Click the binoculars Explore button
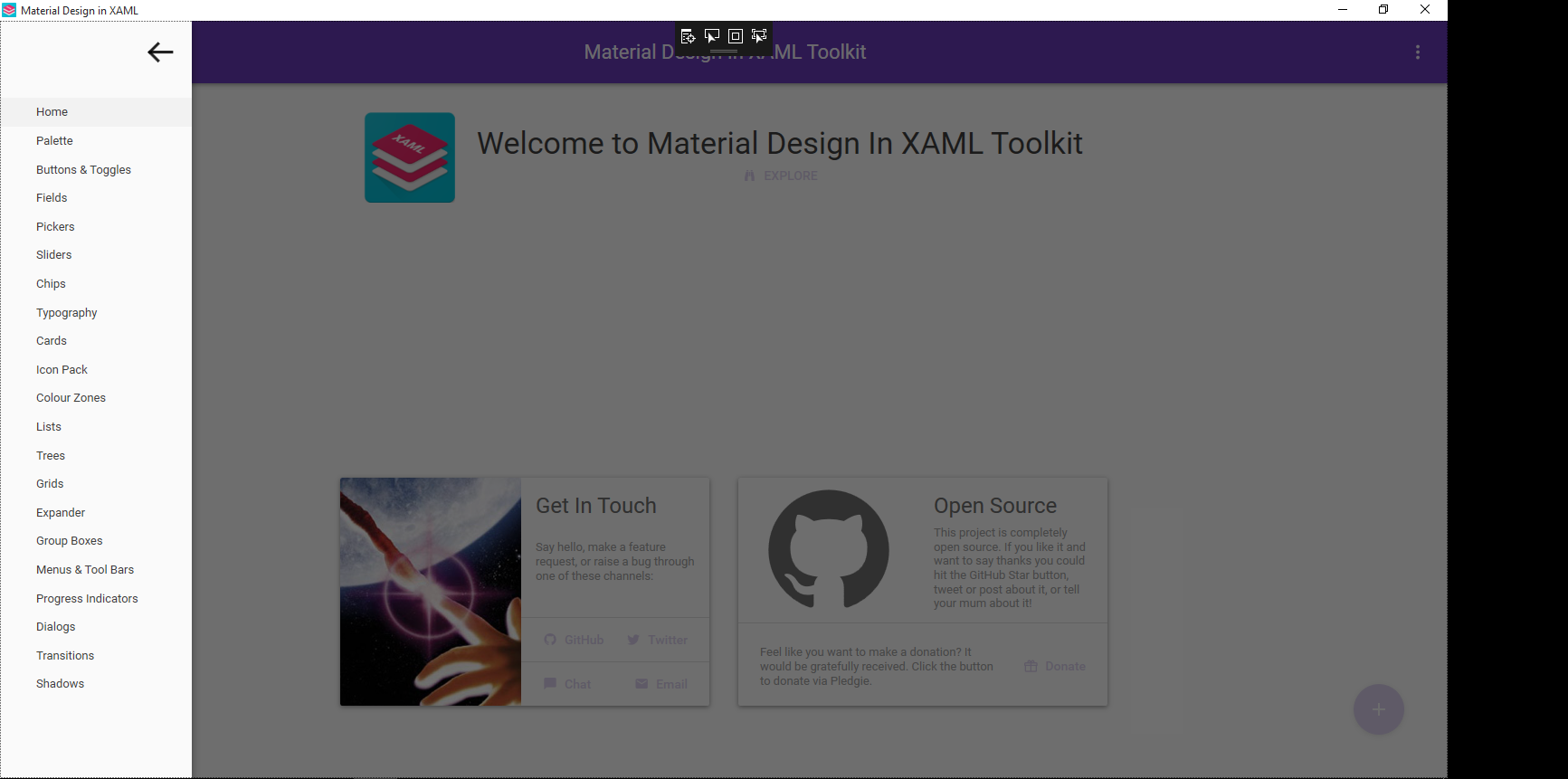This screenshot has width=1568, height=779. pyautogui.click(x=781, y=176)
